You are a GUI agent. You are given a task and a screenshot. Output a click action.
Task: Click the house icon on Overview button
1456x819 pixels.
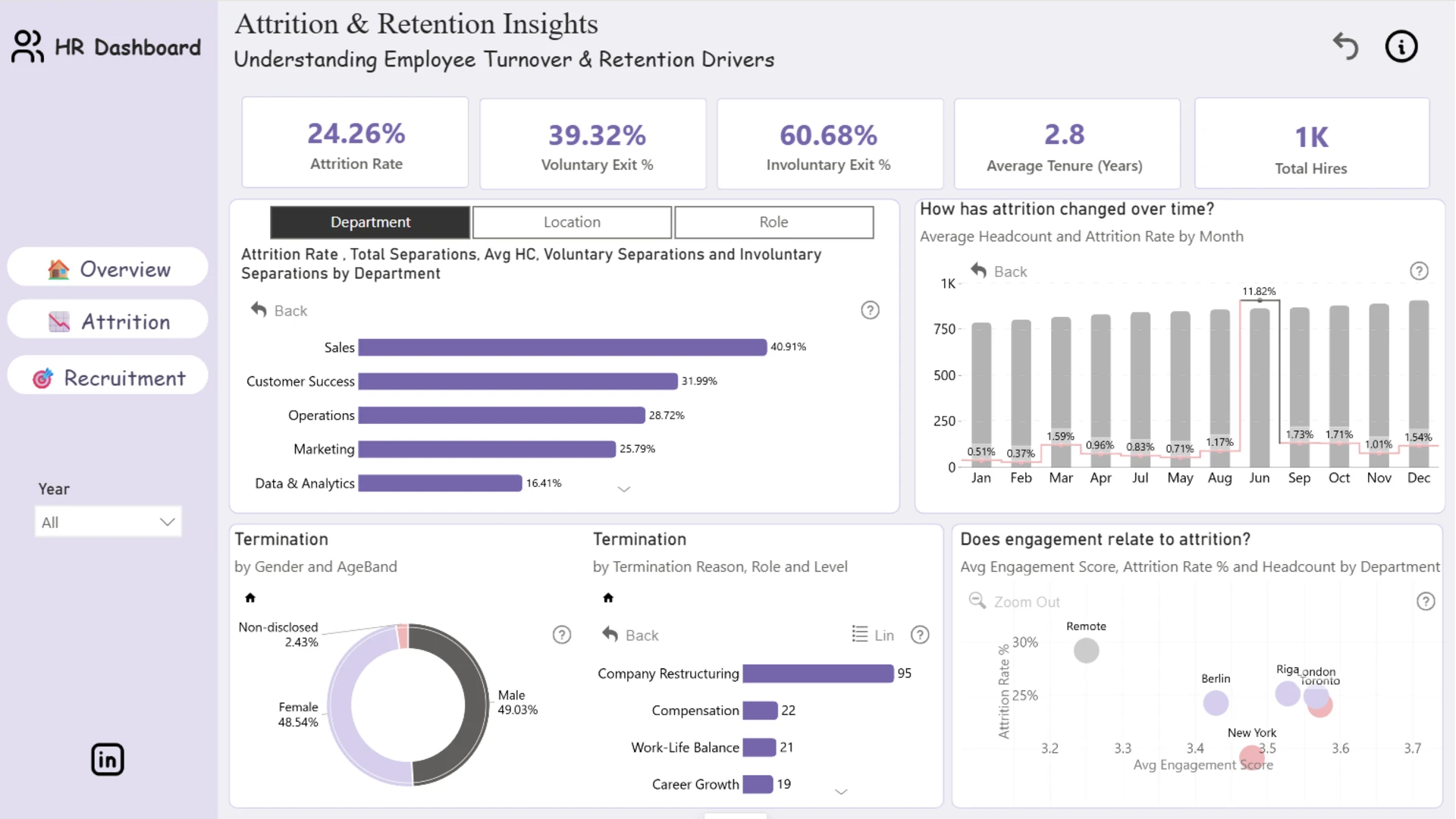(x=58, y=269)
